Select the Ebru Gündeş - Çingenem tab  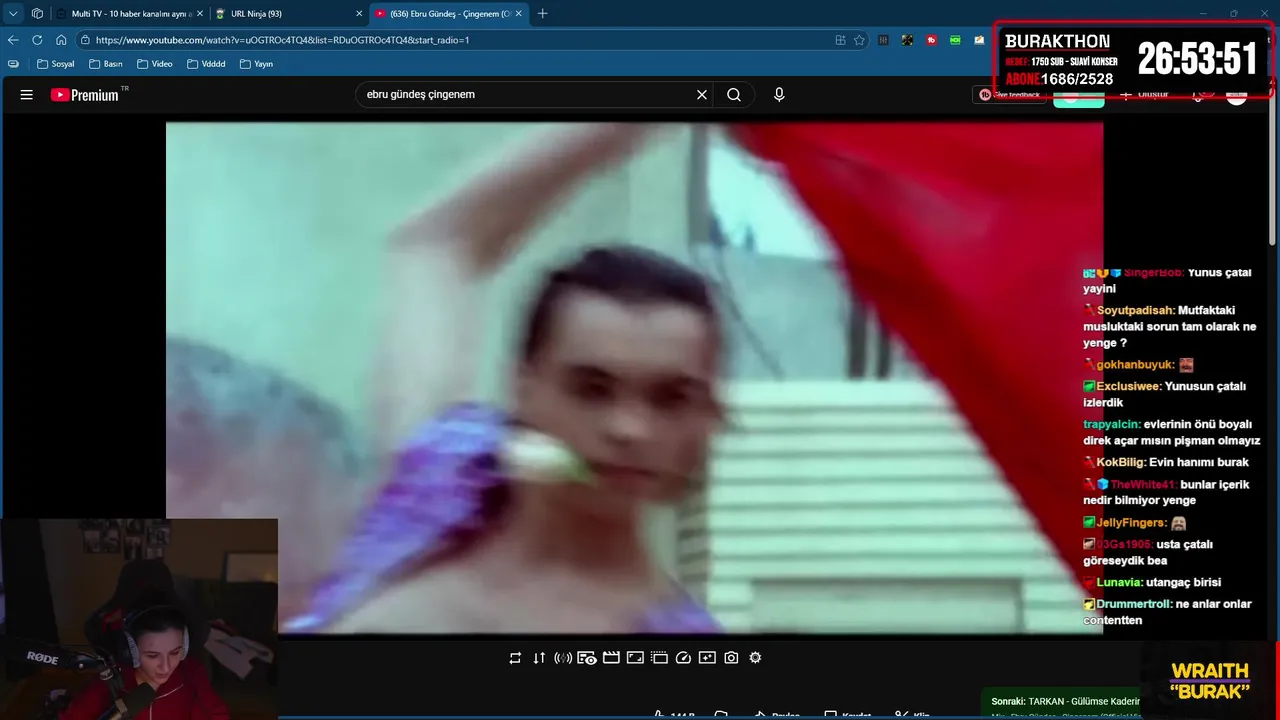448,14
